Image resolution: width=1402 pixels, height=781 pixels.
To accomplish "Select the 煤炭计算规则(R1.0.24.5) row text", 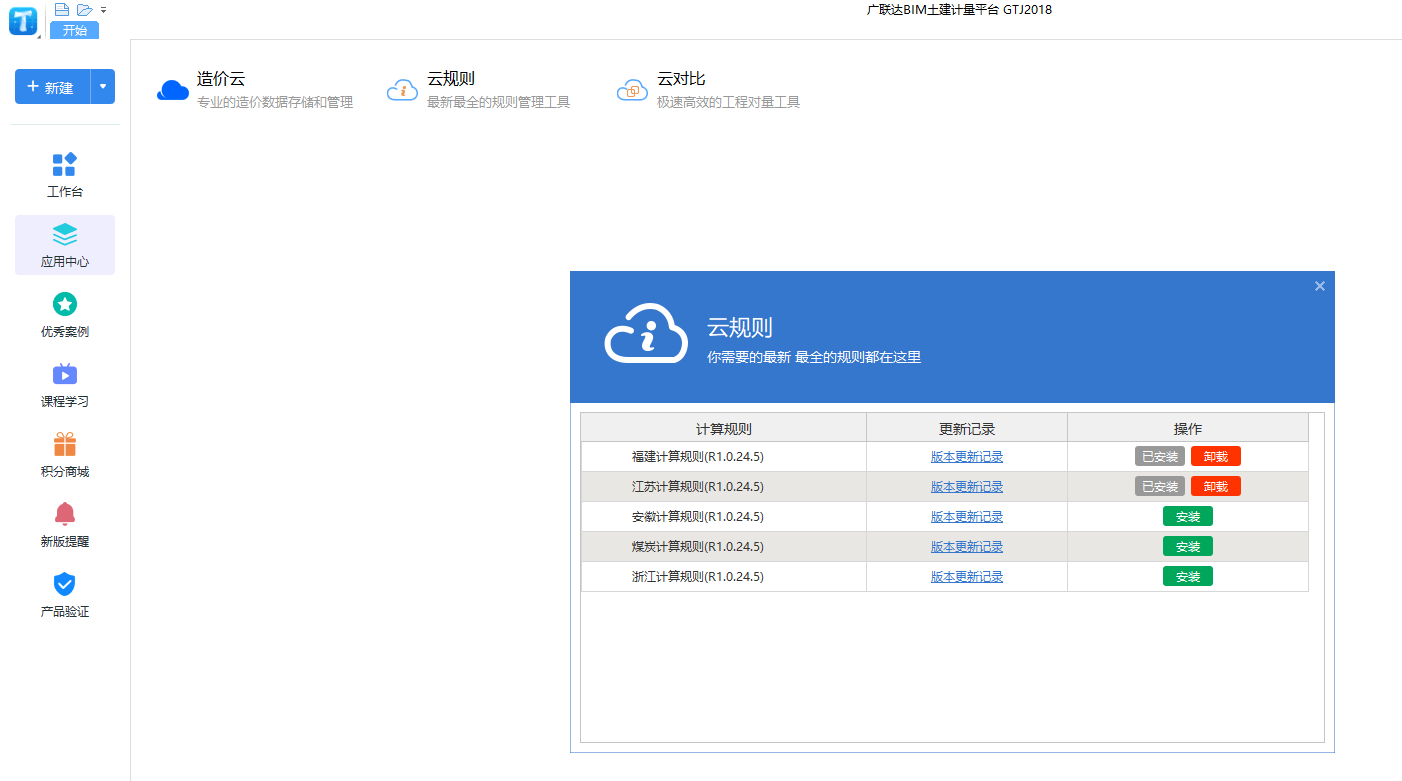I will 698,547.
